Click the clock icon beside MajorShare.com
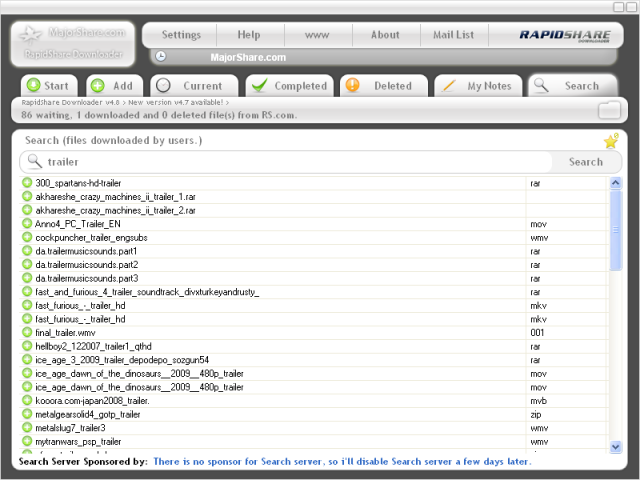 point(161,57)
